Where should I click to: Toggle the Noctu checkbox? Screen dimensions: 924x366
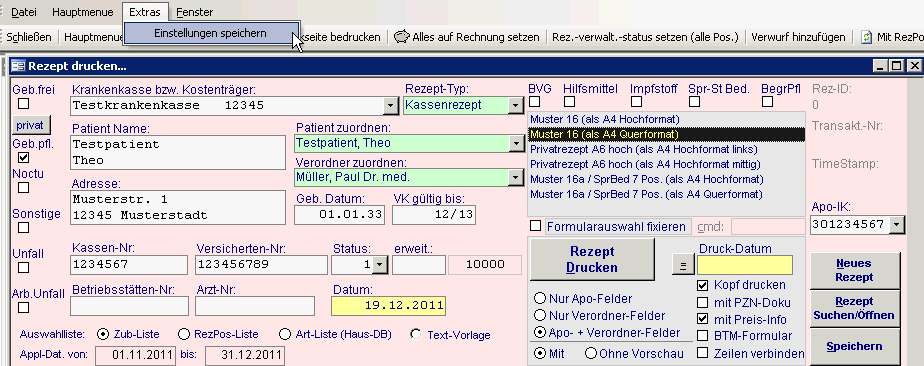pyautogui.click(x=24, y=187)
